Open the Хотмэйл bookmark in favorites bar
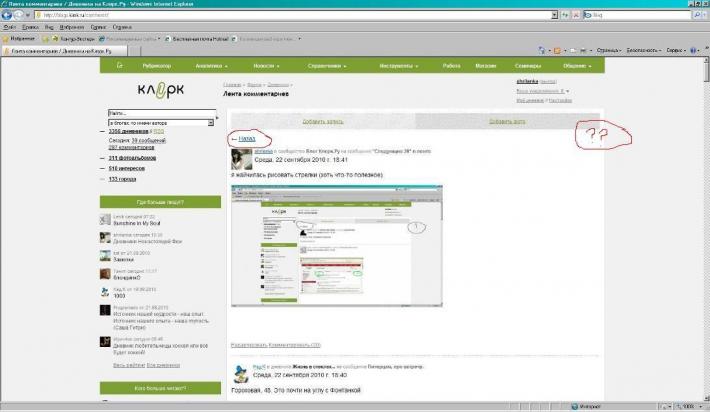Image resolution: width=710 pixels, height=412 pixels. [197, 39]
